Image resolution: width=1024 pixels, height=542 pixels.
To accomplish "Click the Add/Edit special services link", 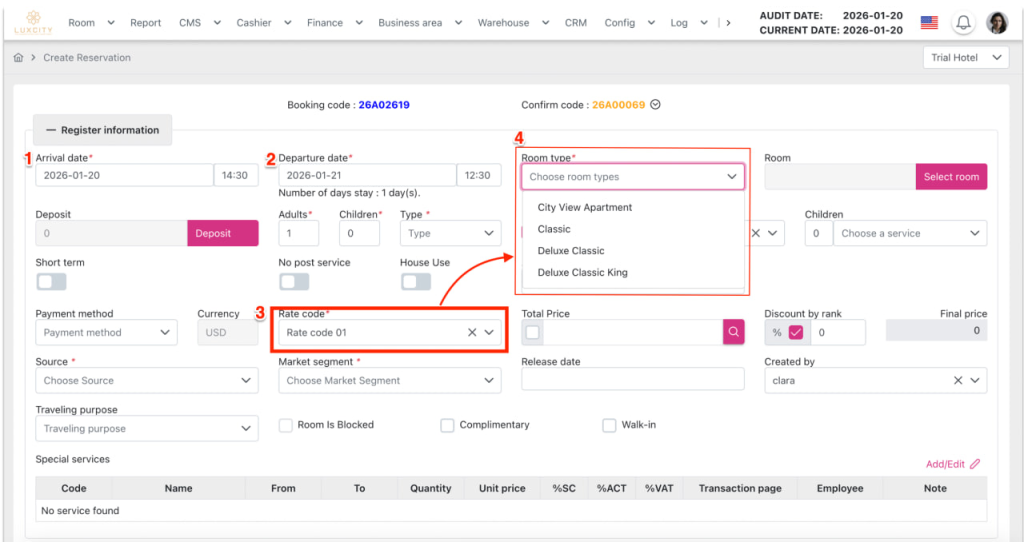I will point(953,464).
